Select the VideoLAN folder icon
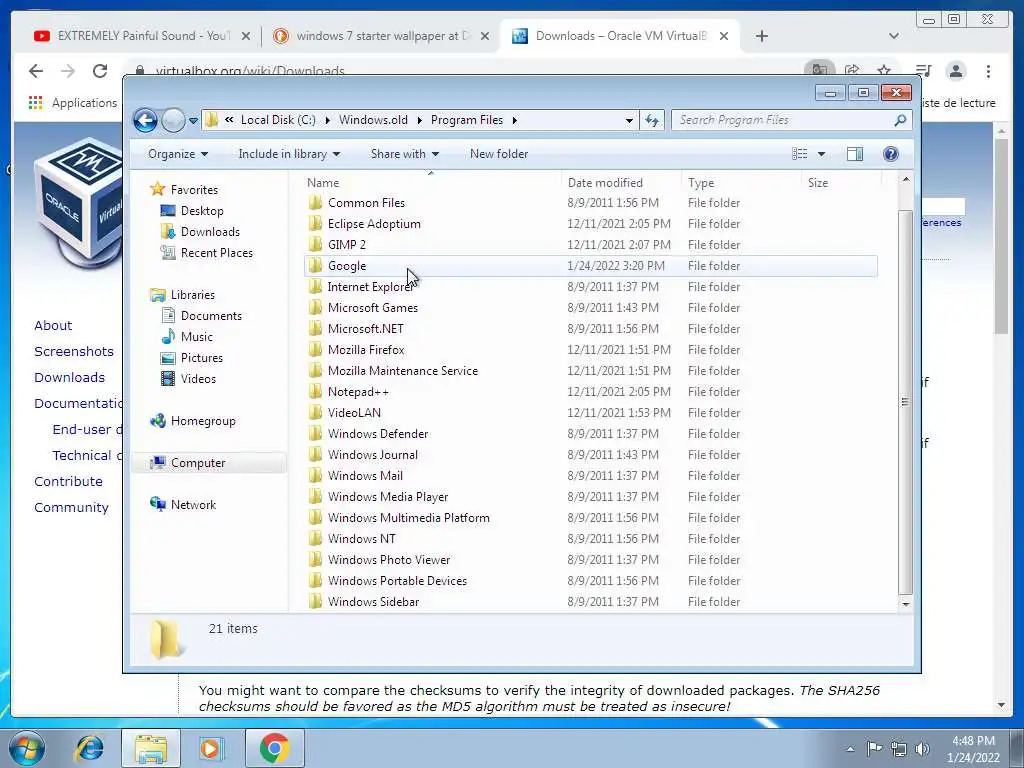1024x768 pixels. pos(315,413)
